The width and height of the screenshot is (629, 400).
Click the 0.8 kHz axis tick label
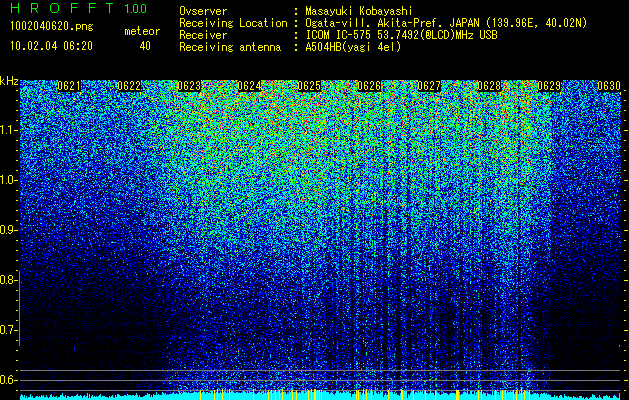pyautogui.click(x=9, y=280)
